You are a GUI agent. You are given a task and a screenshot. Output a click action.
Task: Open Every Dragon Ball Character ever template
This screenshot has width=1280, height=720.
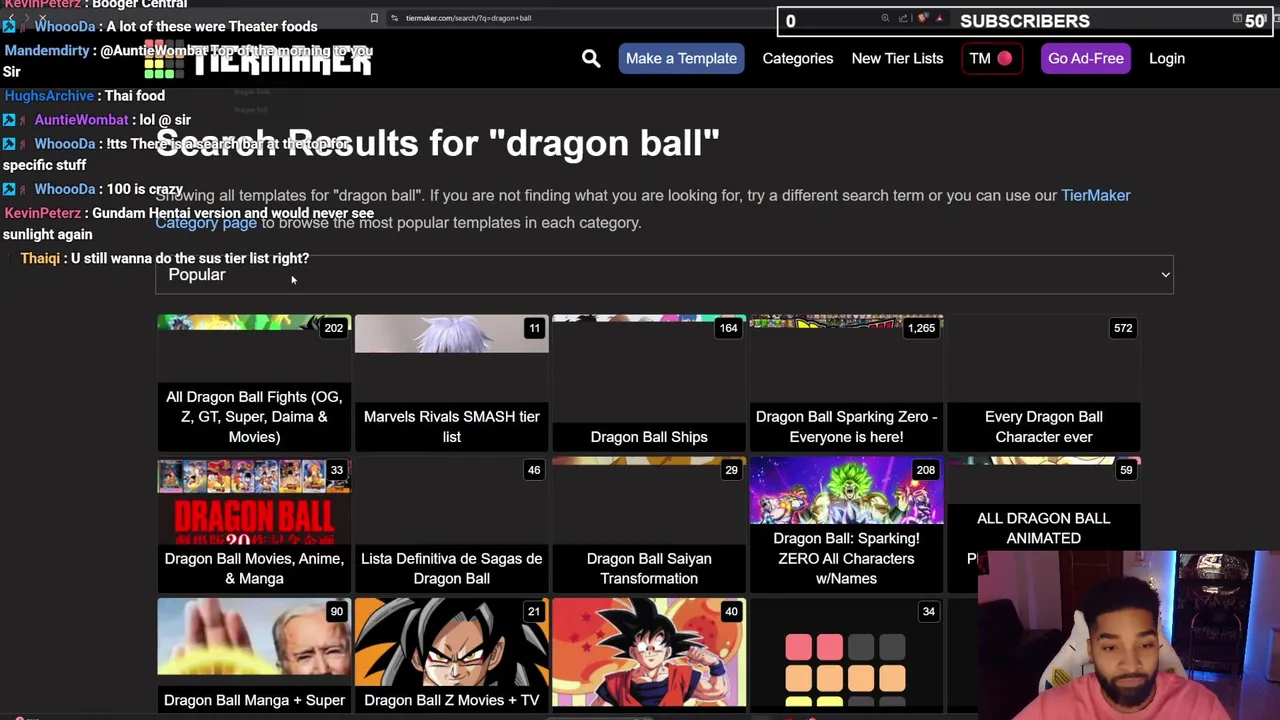1044,383
